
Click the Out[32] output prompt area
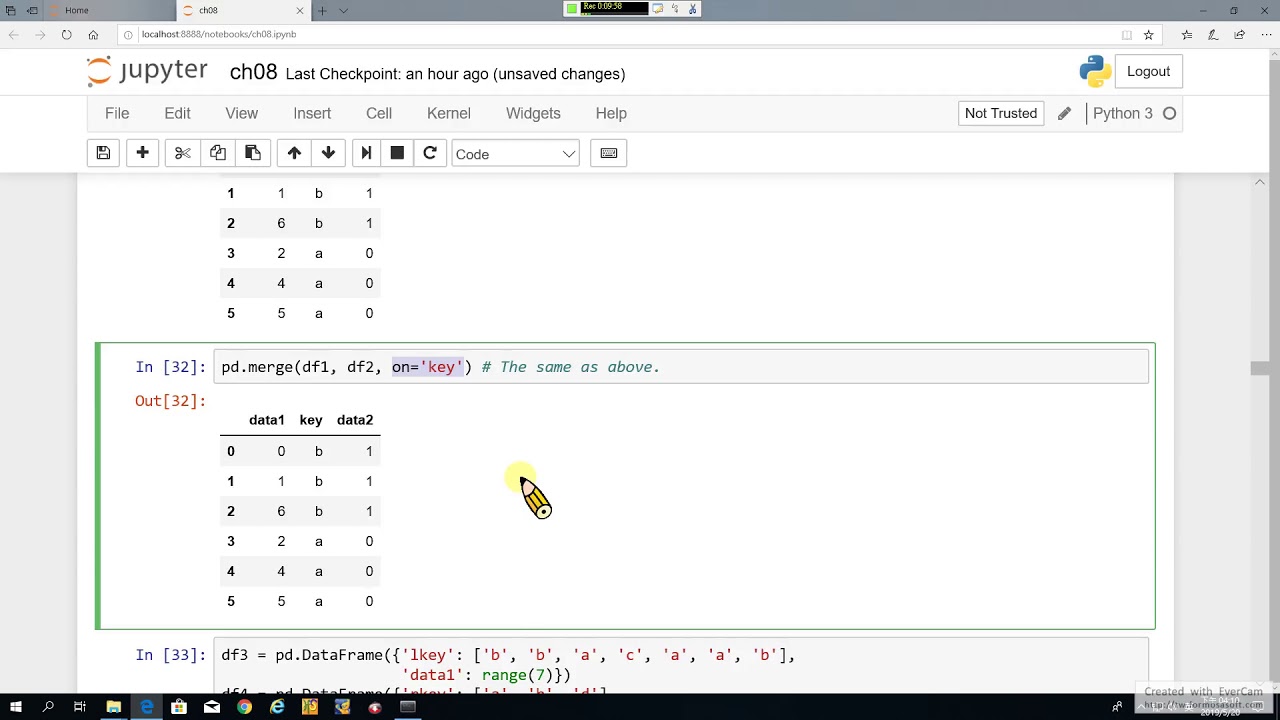click(x=170, y=401)
